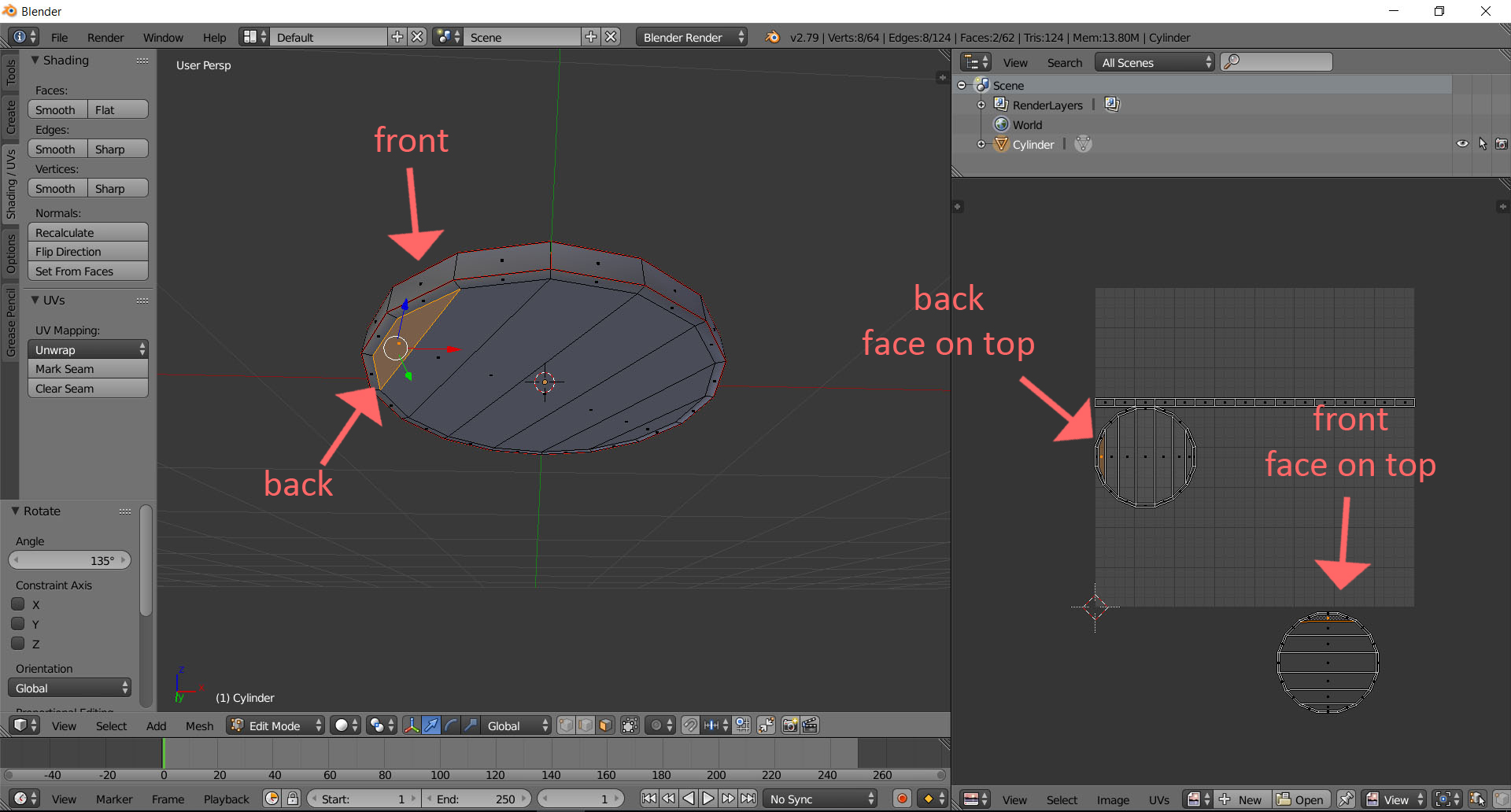Click the timeline lock range padlock icon

(293, 799)
